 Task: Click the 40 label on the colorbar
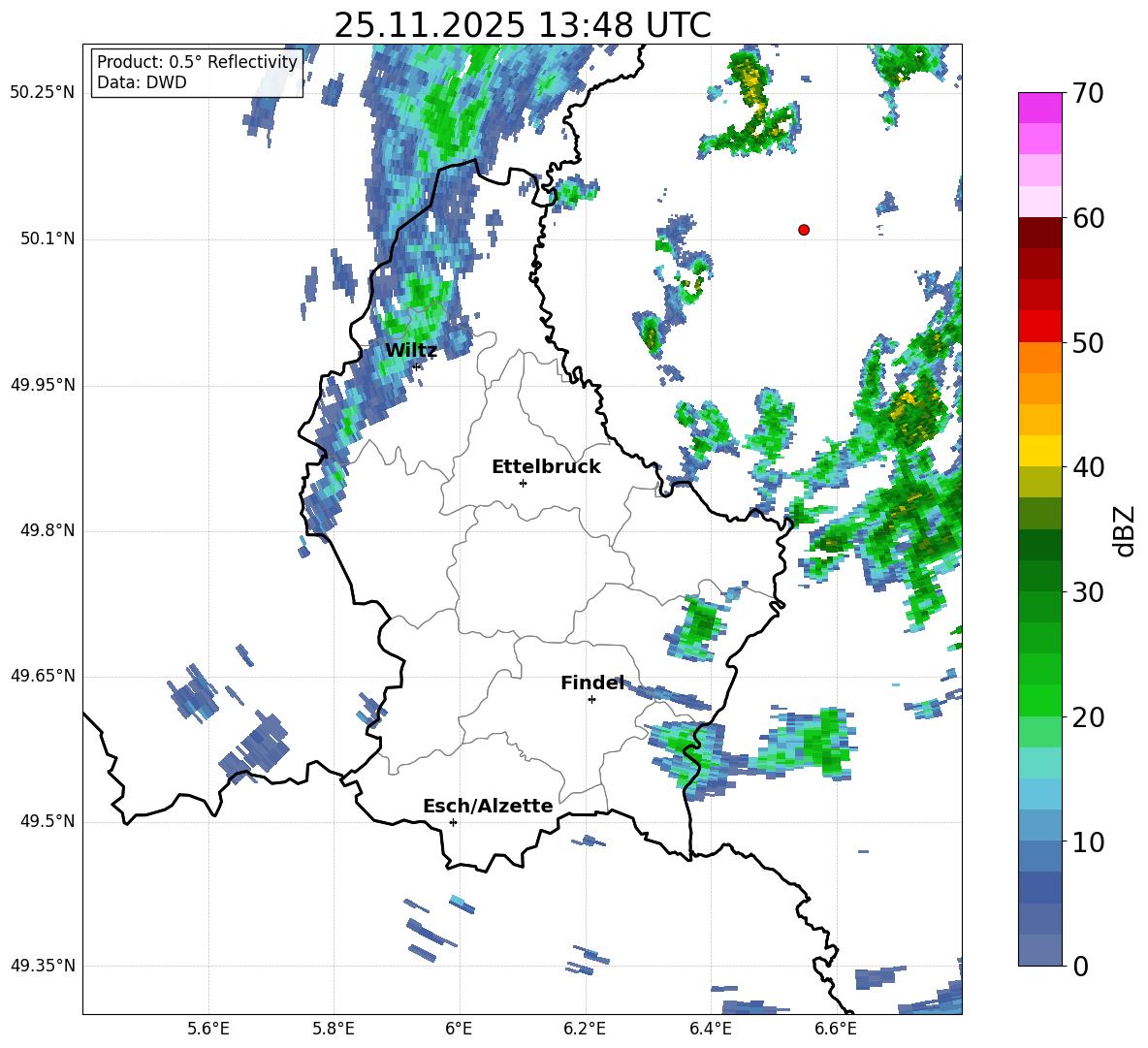click(1088, 467)
